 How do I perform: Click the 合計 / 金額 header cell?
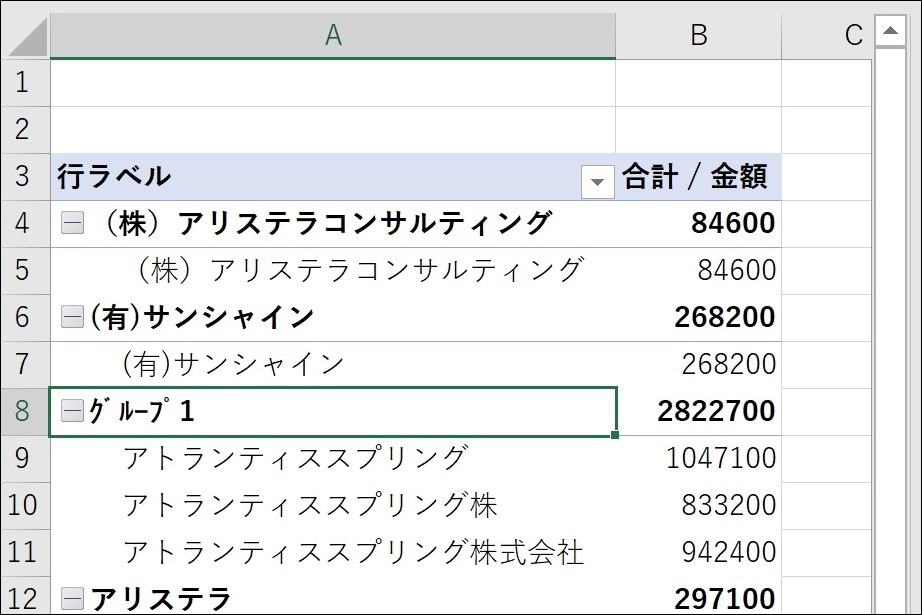click(x=697, y=177)
